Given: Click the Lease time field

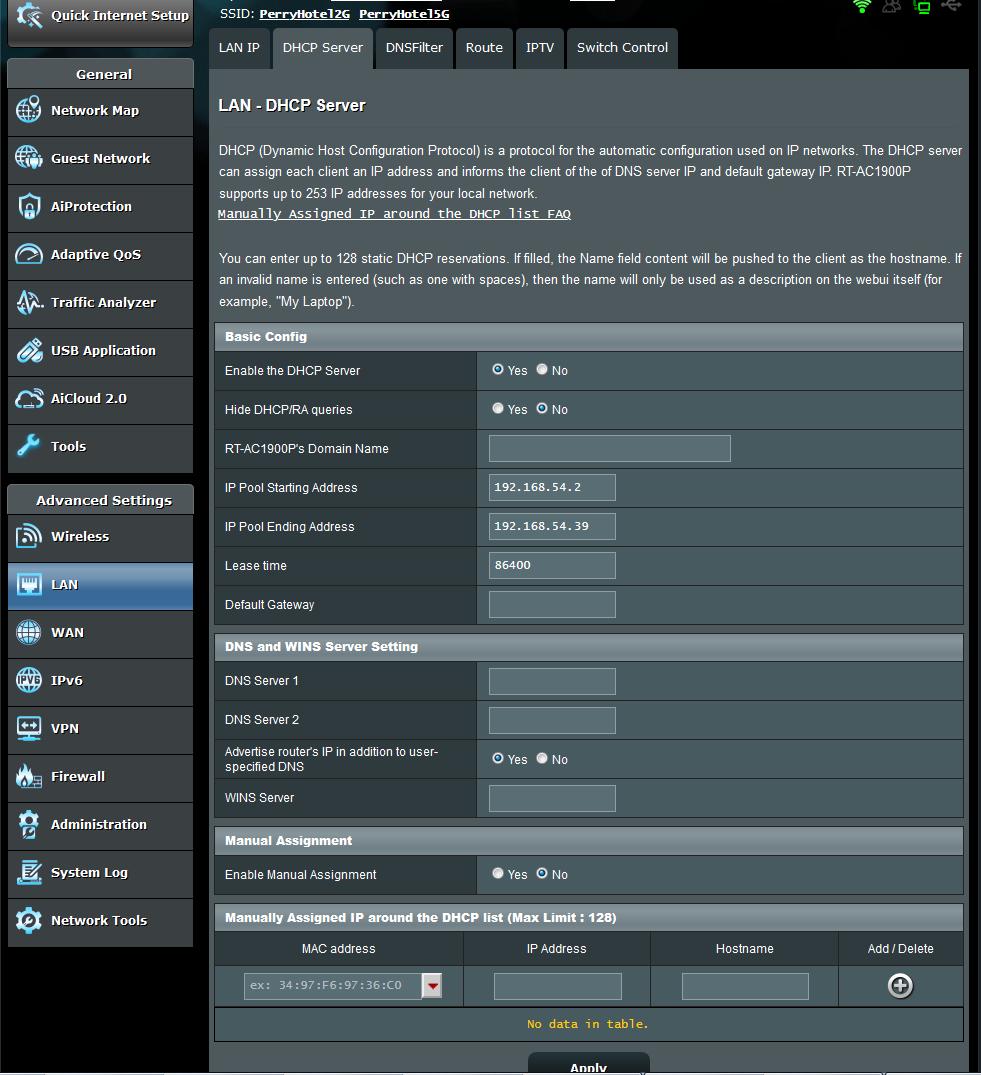Looking at the screenshot, I should click(x=552, y=566).
